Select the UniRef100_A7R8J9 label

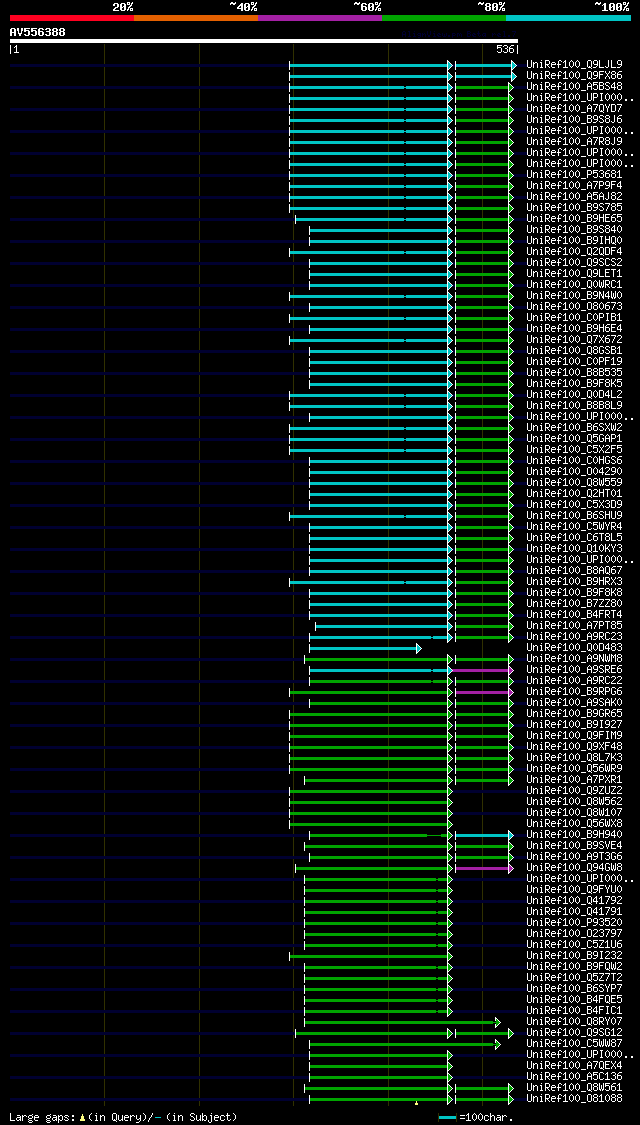(574, 141)
